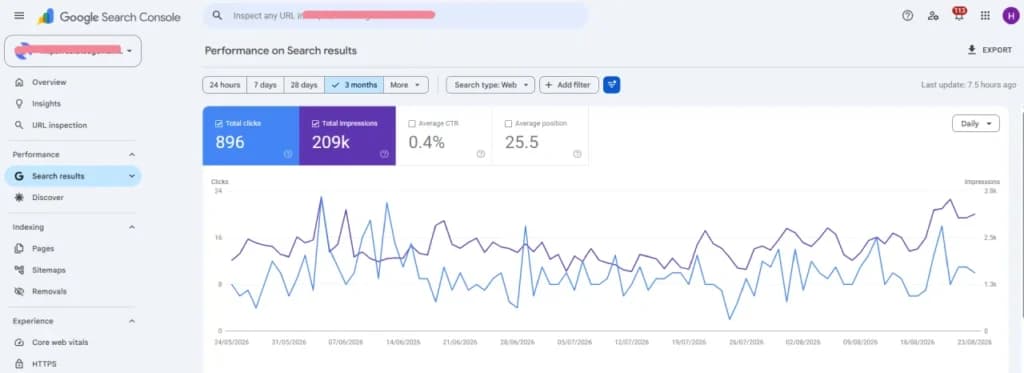
Task: Click help icon on Average position card
Action: [x=577, y=154]
